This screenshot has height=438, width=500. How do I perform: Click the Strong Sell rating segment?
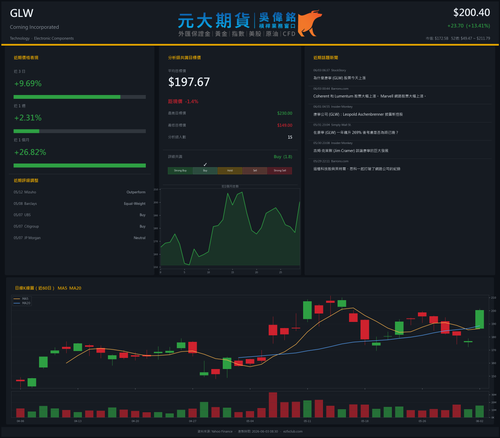pos(280,171)
